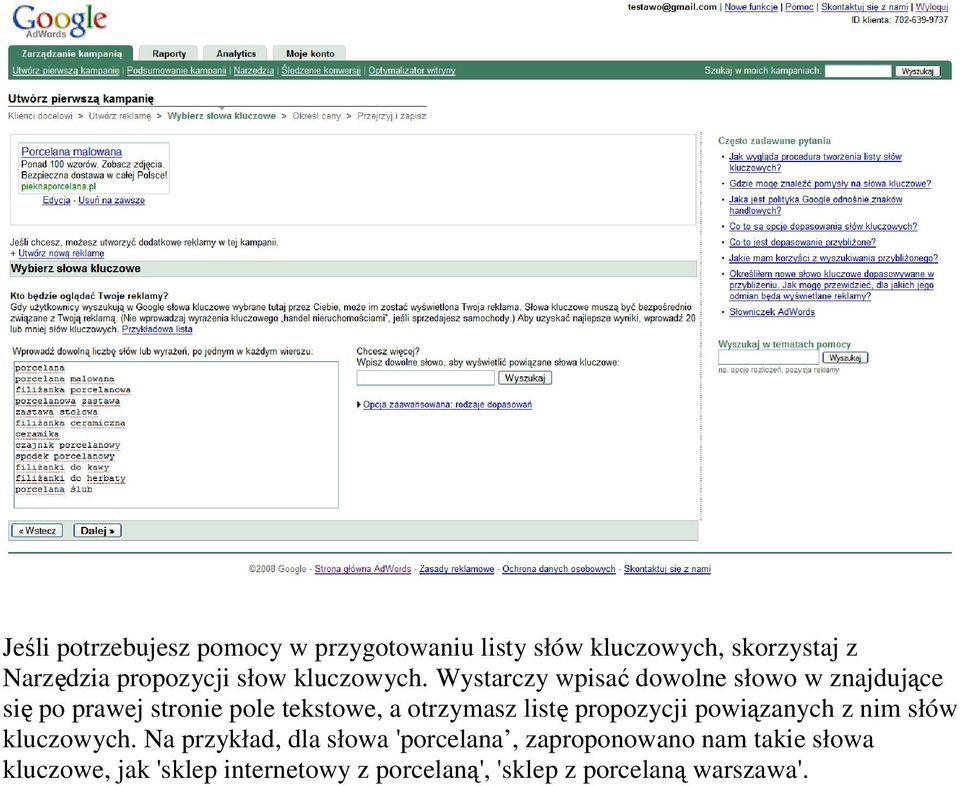
Task: Open the Pomoc link in header
Action: 799,7
